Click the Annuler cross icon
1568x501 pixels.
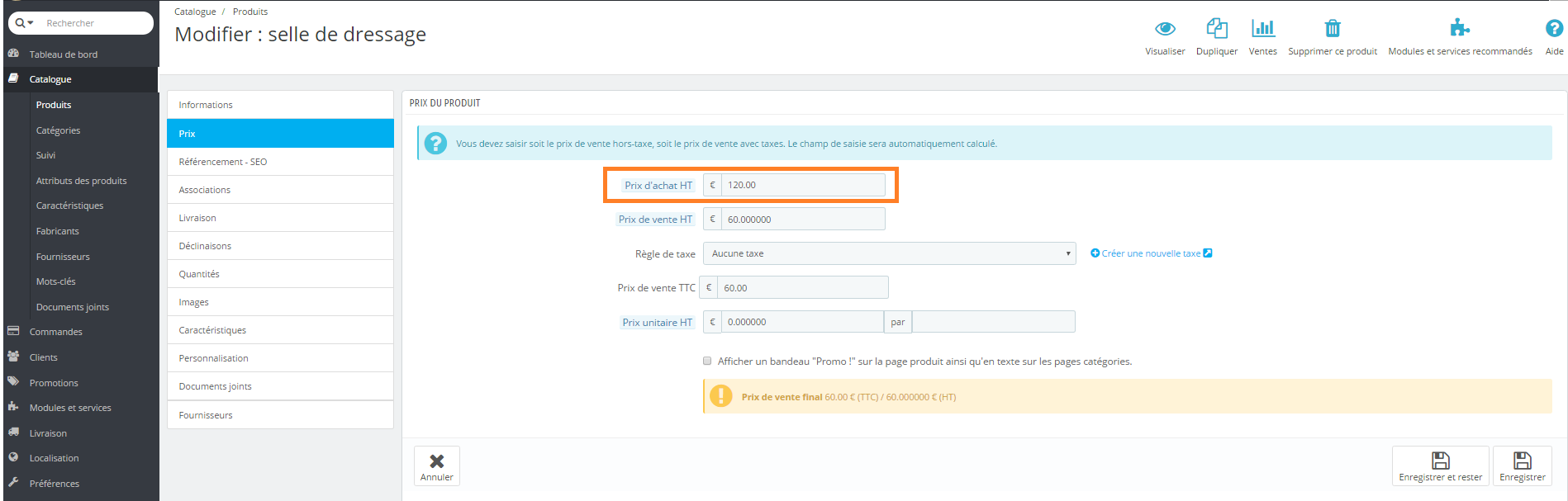(x=437, y=461)
